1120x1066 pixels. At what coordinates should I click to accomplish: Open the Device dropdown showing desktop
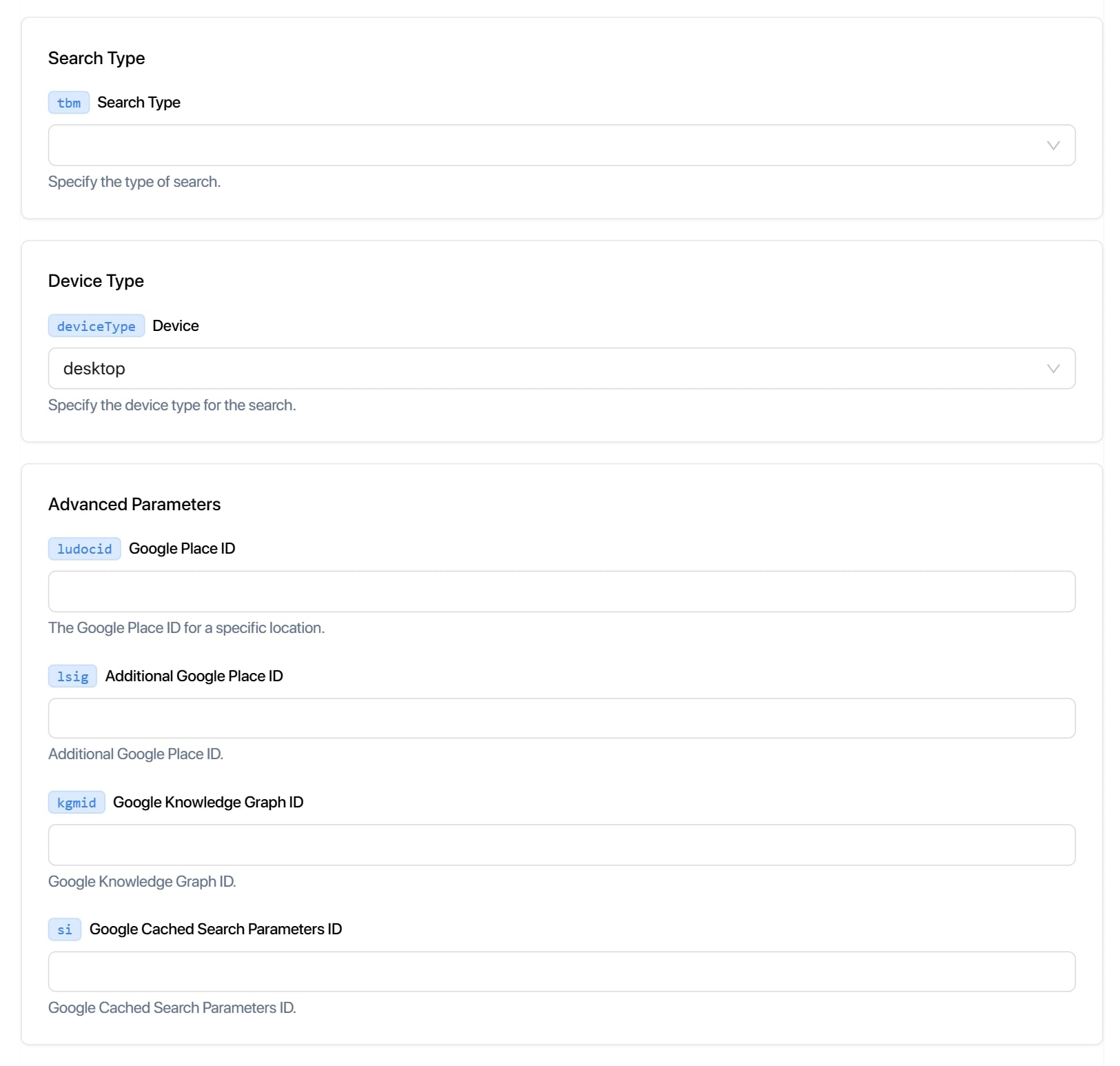[544, 368]
